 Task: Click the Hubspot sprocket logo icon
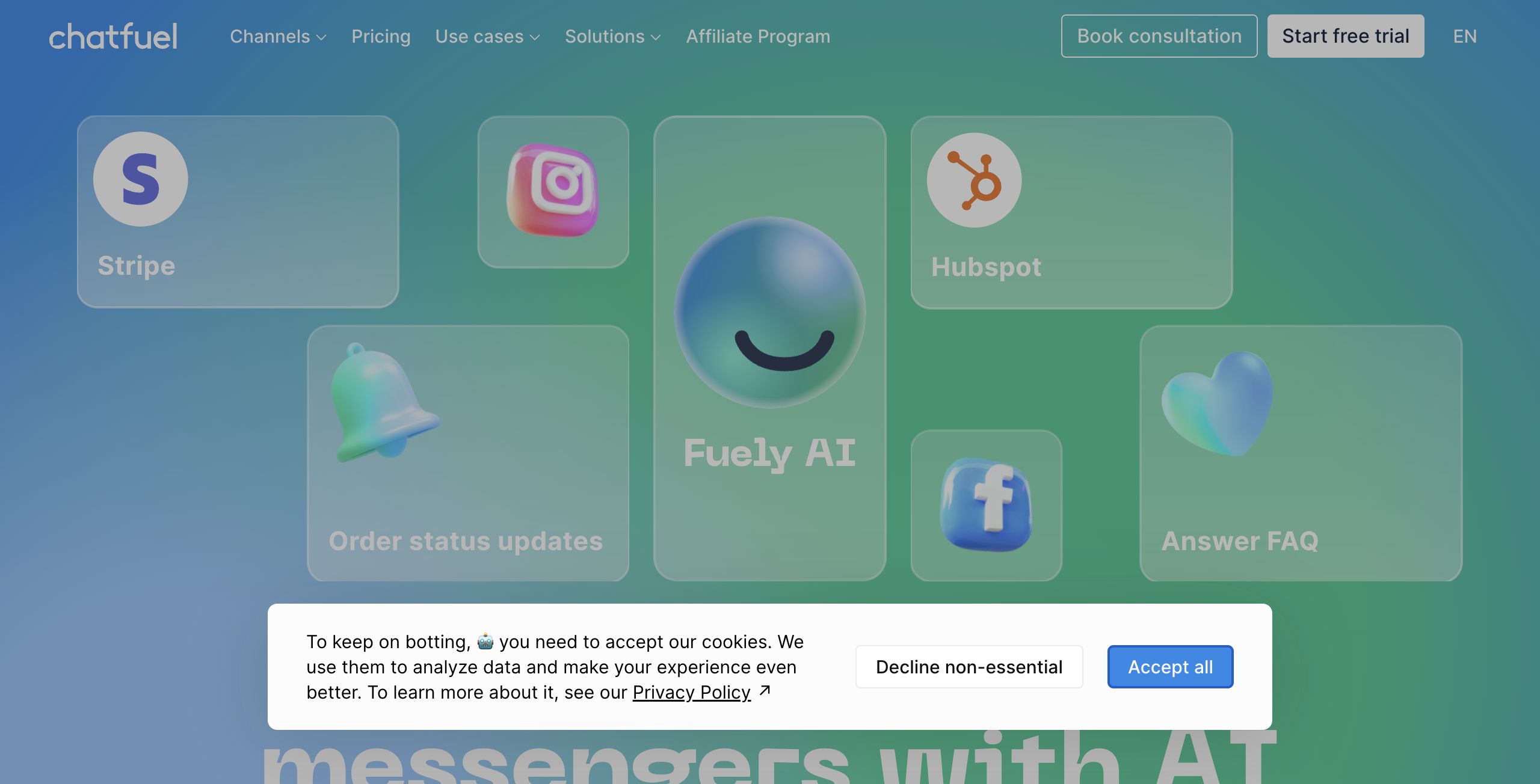tap(974, 180)
